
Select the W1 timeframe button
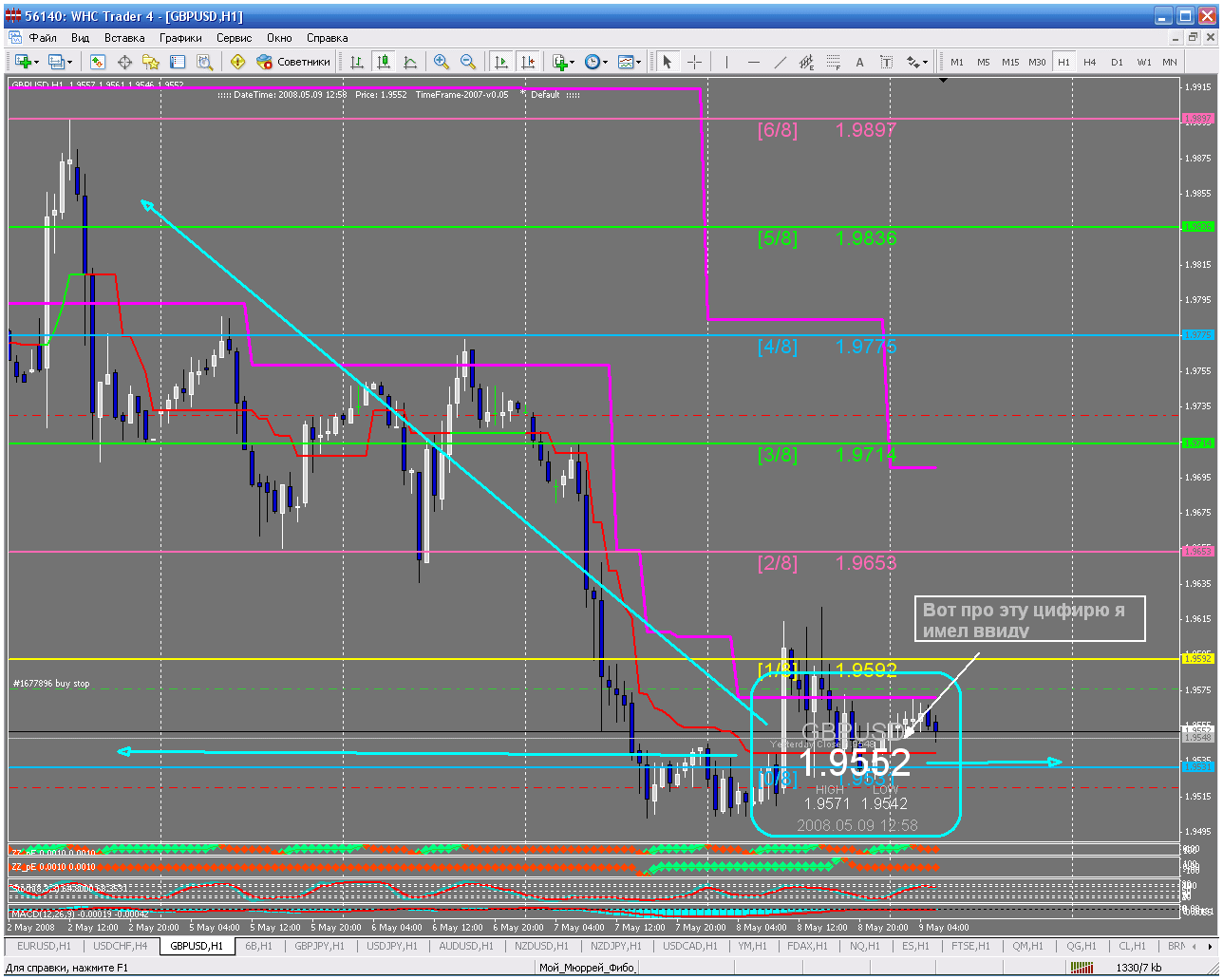point(1143,62)
